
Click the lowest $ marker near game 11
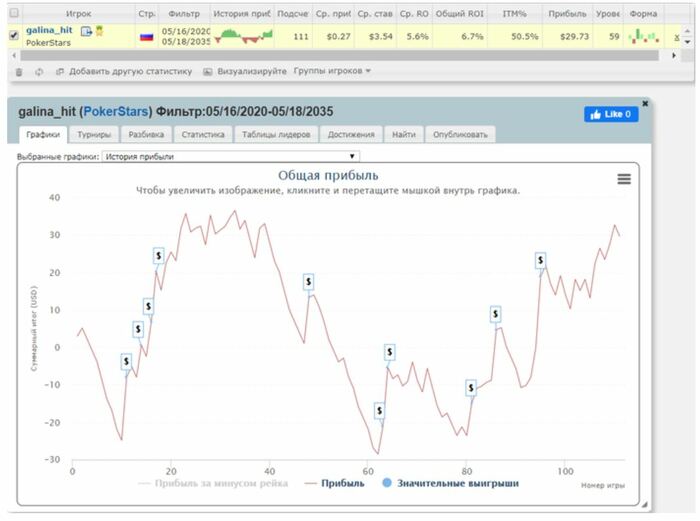(126, 361)
